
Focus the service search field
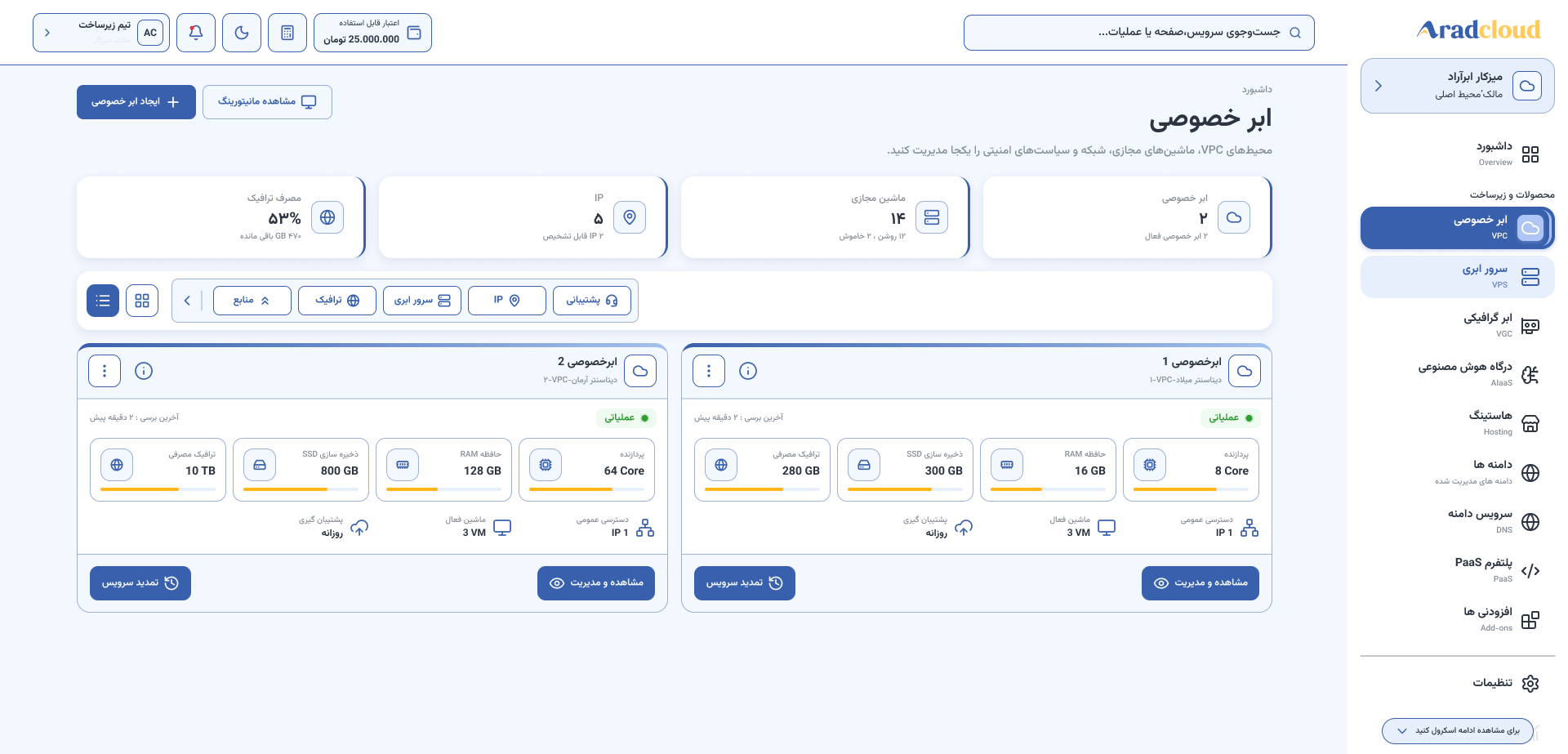click(1138, 33)
